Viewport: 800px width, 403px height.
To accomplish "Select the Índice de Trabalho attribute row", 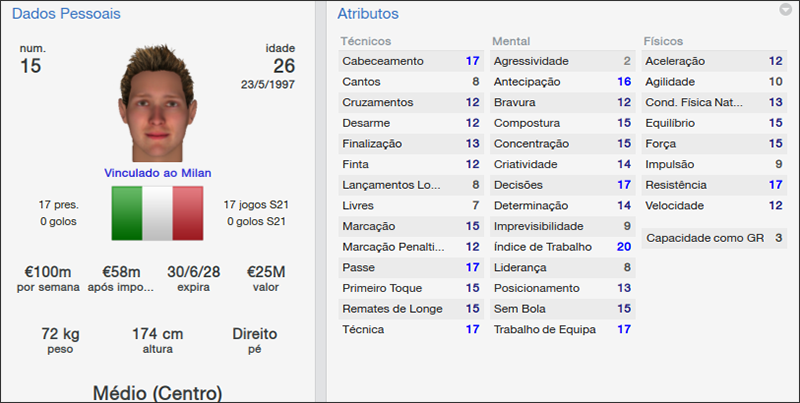I will pyautogui.click(x=563, y=247).
